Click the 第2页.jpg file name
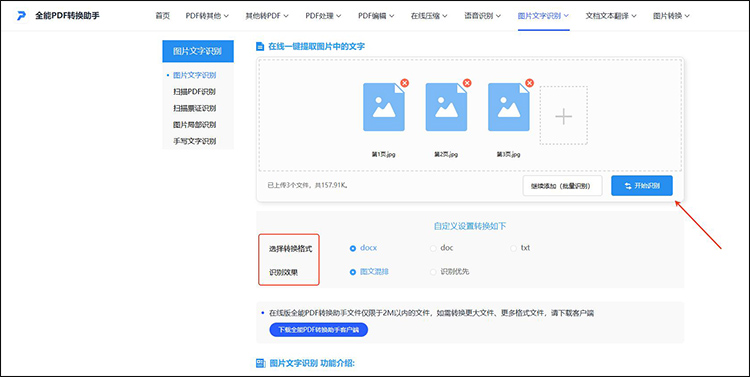The width and height of the screenshot is (750, 377). (x=446, y=154)
